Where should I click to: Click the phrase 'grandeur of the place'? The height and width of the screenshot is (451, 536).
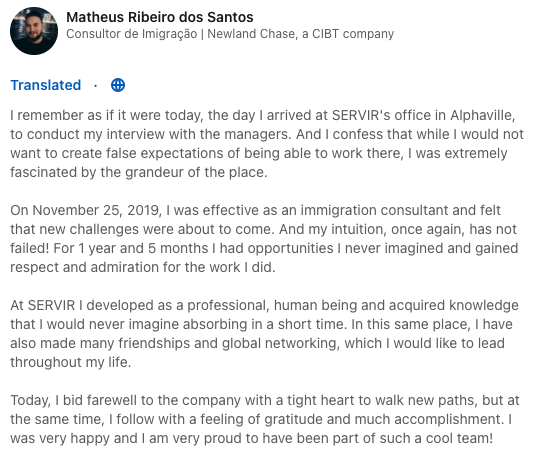pos(196,172)
